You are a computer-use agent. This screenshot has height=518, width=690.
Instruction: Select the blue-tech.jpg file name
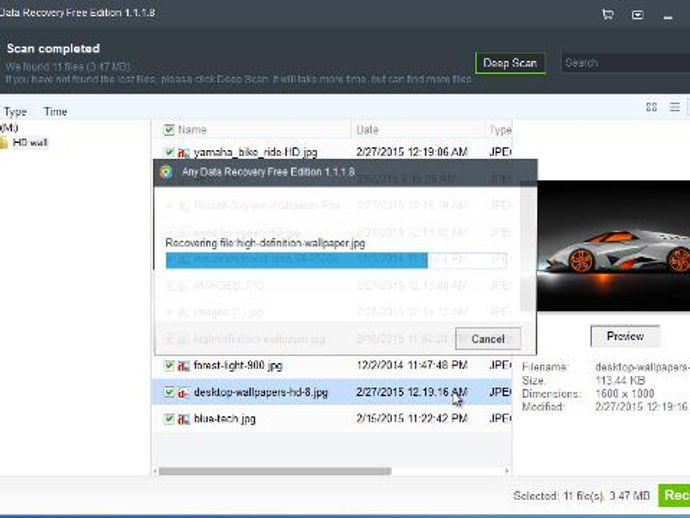click(225, 419)
